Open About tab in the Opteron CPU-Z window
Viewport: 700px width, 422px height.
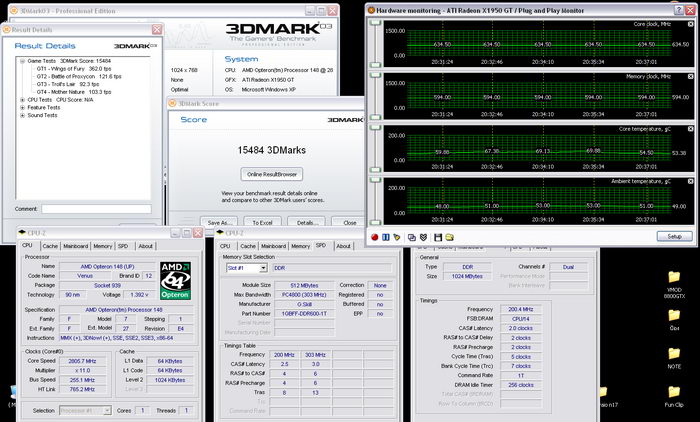(146, 246)
